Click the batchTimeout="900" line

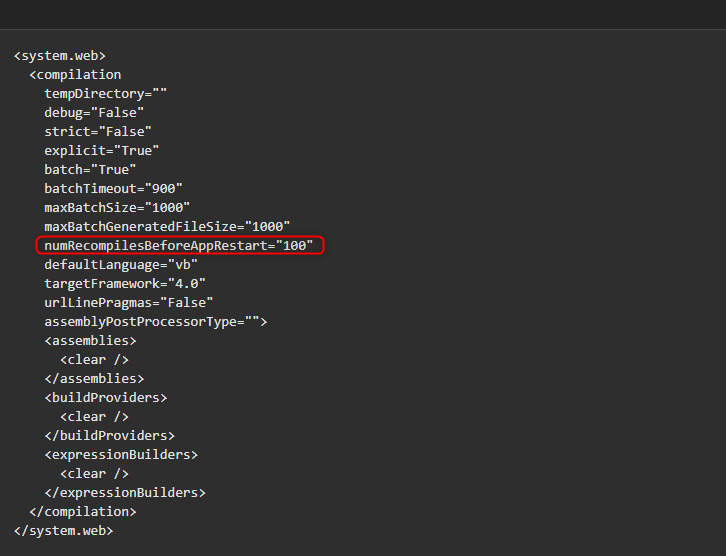point(113,188)
